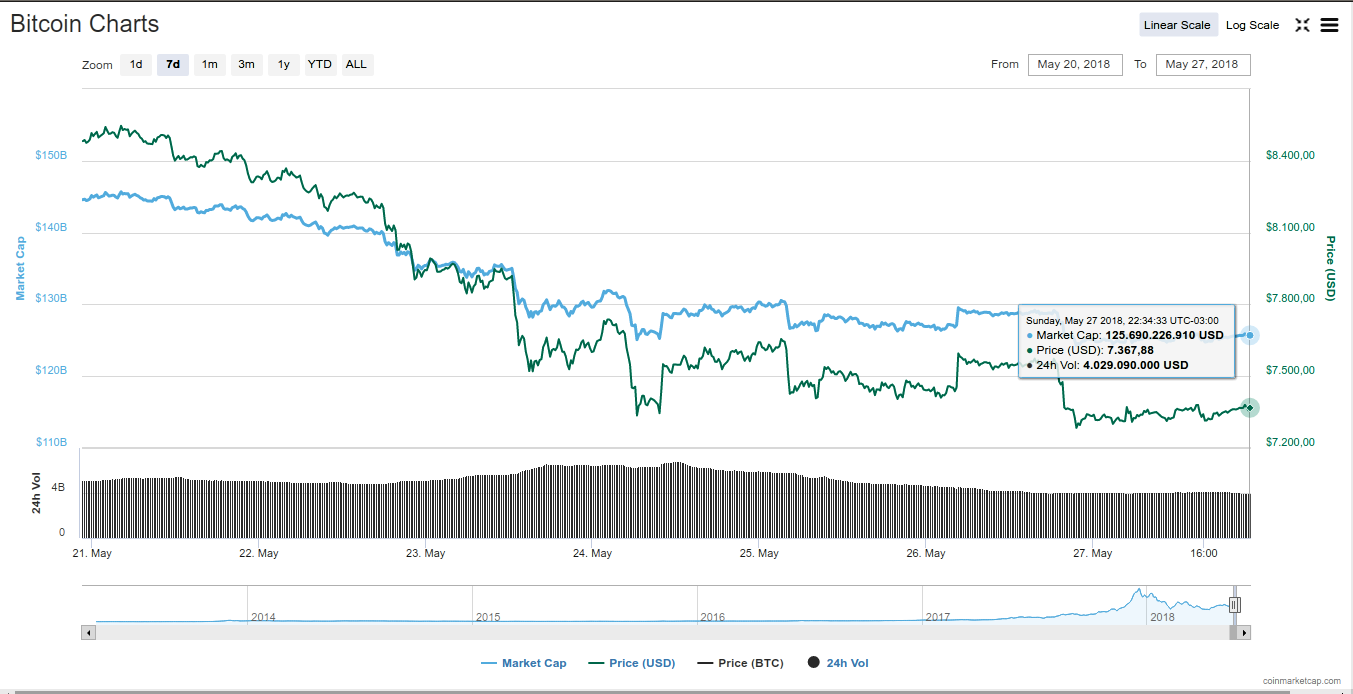
Task: Click the $7.200,00 price axis label
Action: 1290,442
